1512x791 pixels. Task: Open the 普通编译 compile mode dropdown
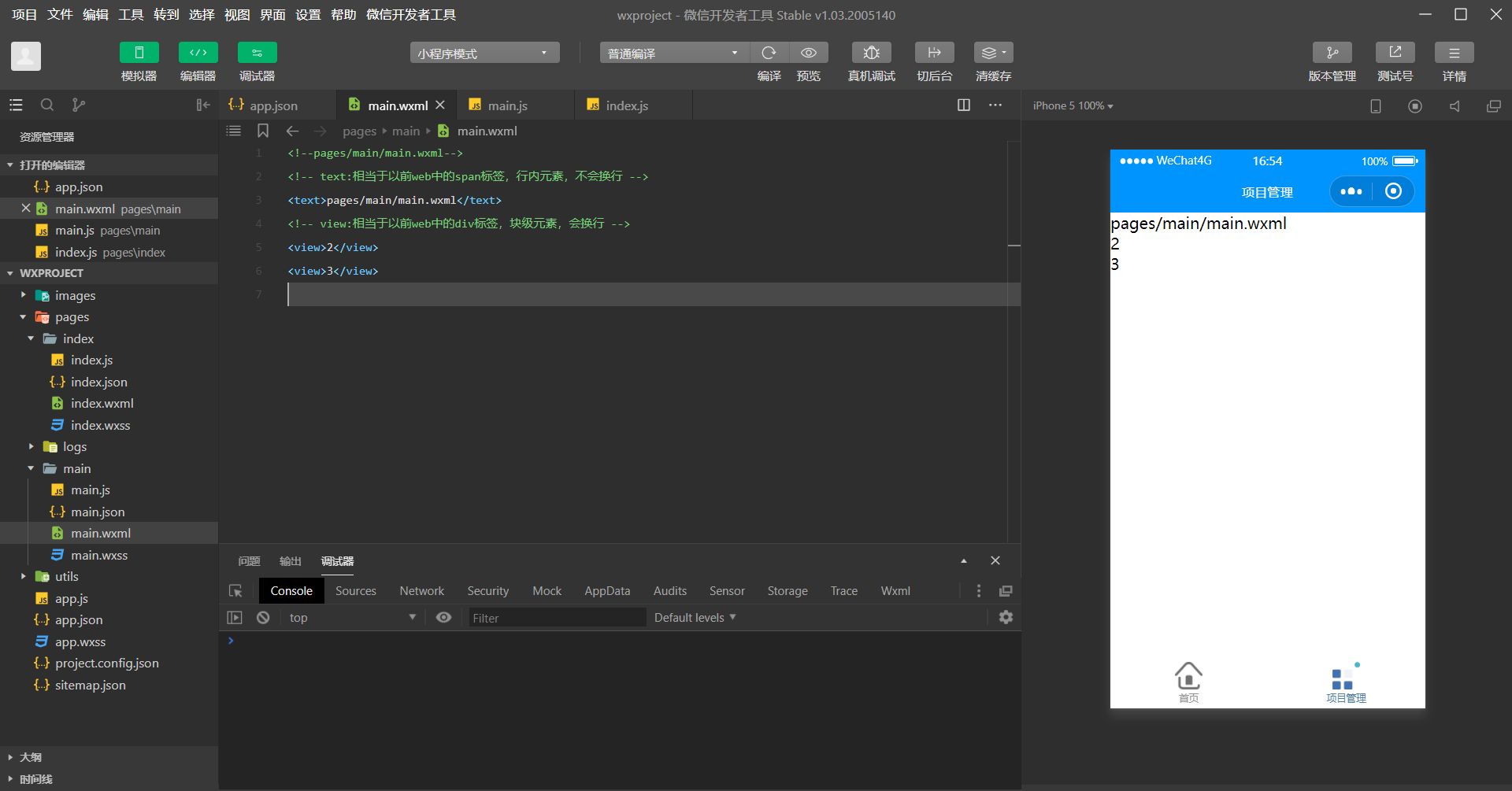(674, 53)
